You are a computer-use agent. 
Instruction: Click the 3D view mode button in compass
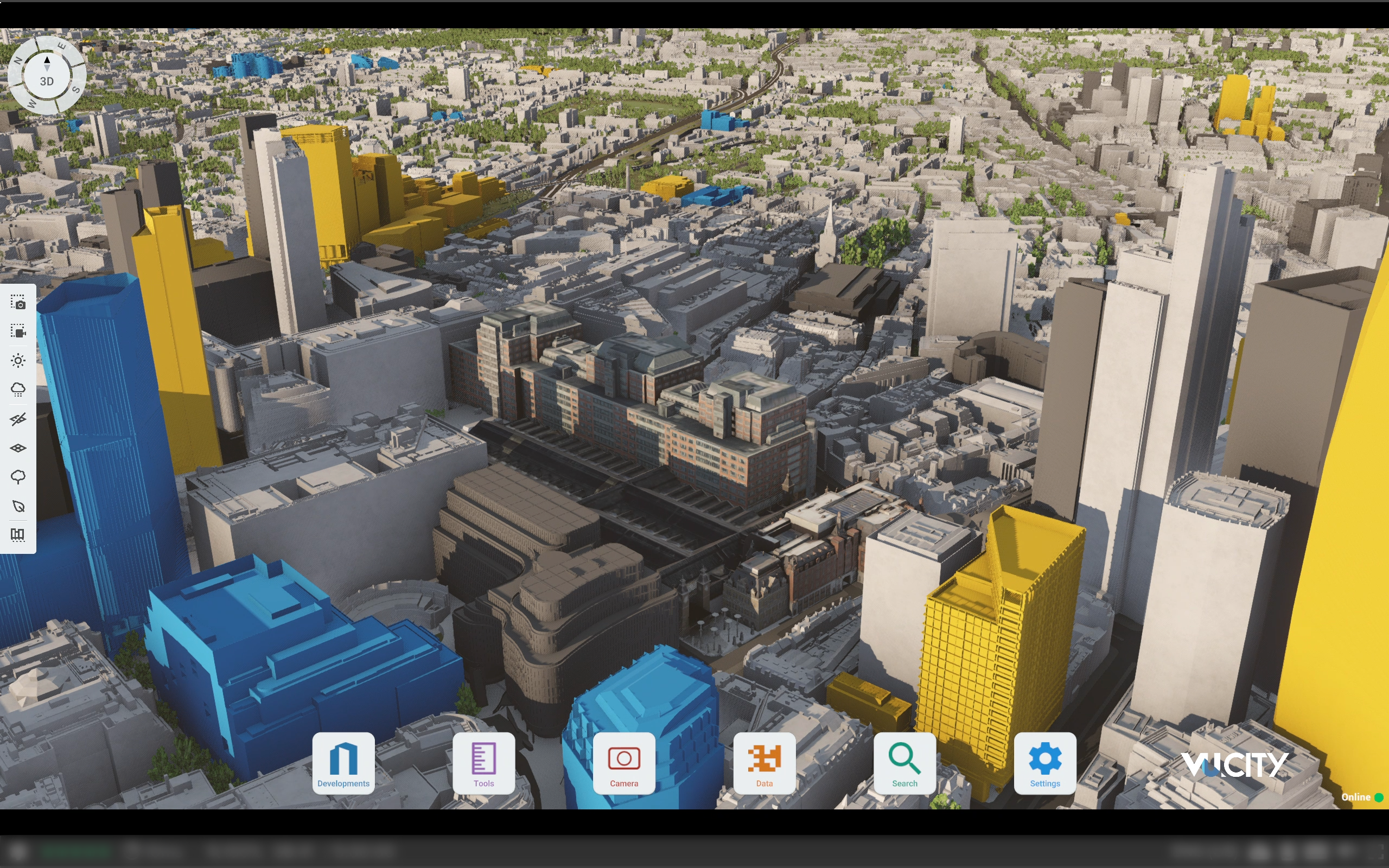(47, 81)
